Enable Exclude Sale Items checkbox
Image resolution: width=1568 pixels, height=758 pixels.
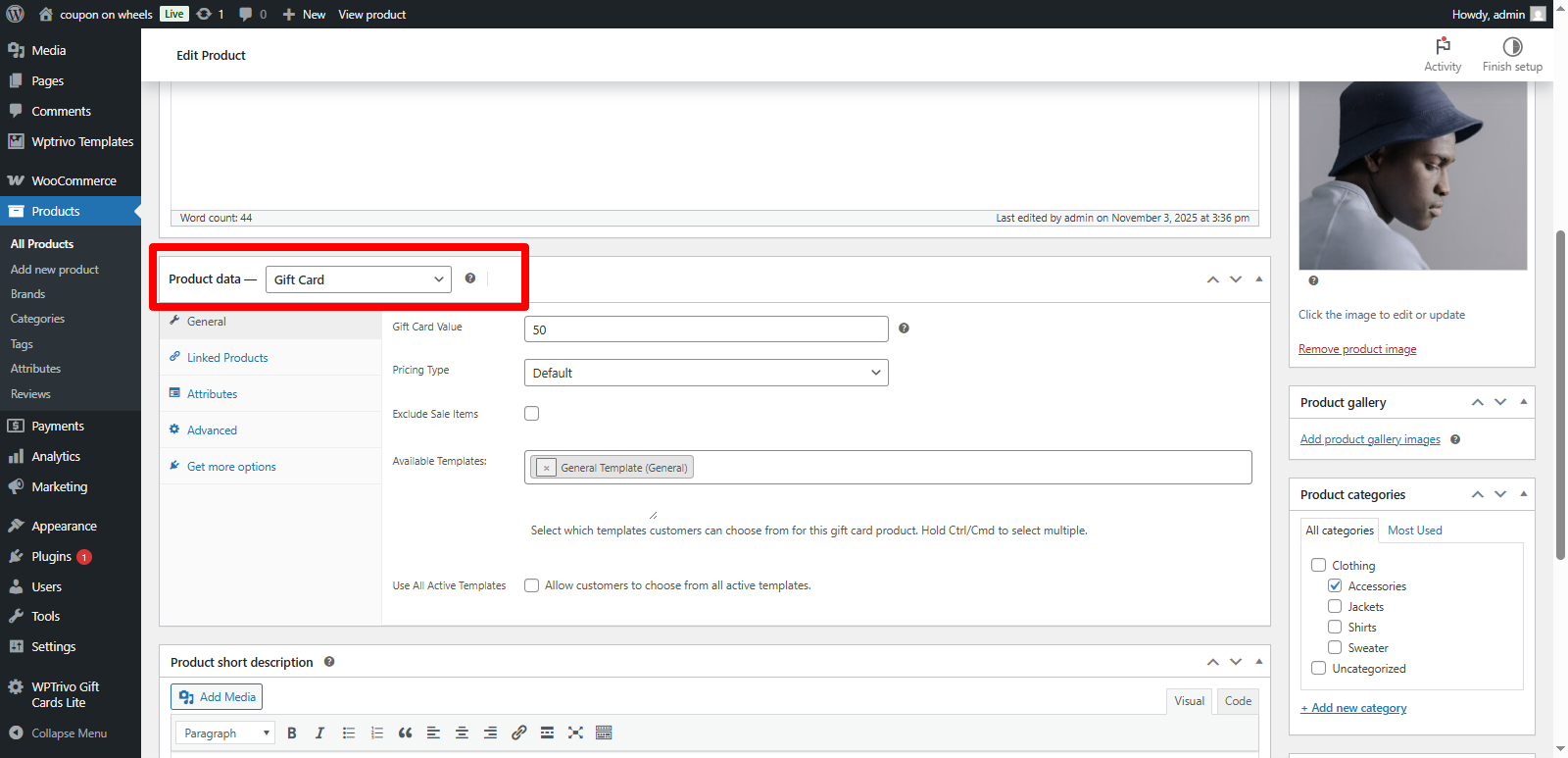(531, 413)
